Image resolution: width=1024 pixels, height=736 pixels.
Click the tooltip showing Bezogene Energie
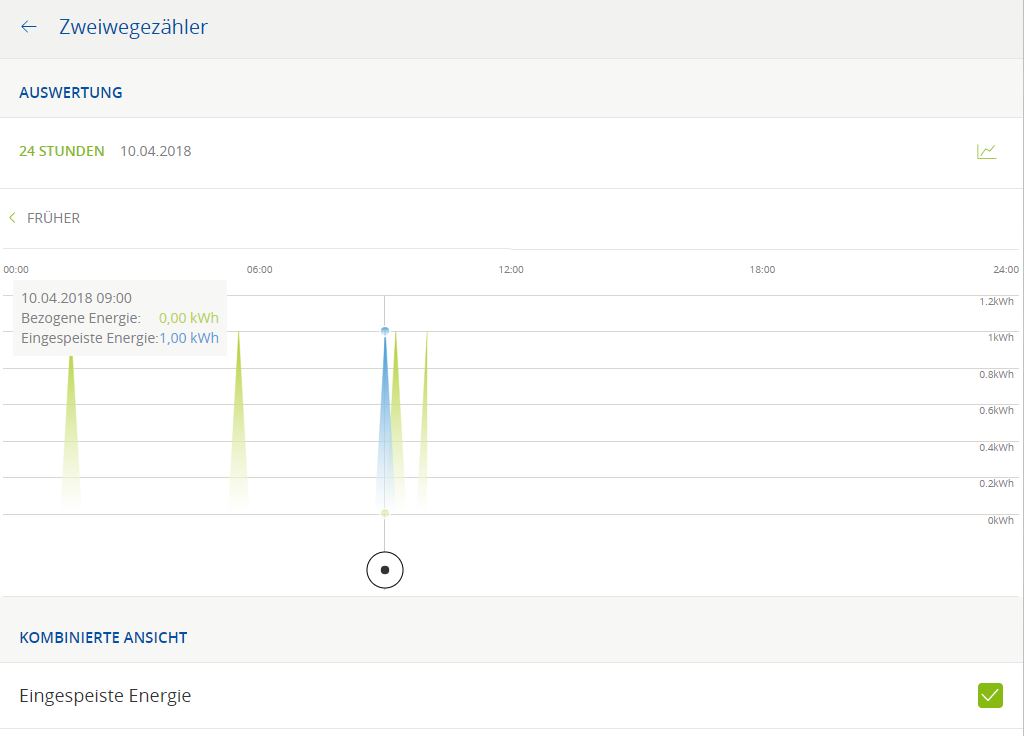[x=120, y=318]
